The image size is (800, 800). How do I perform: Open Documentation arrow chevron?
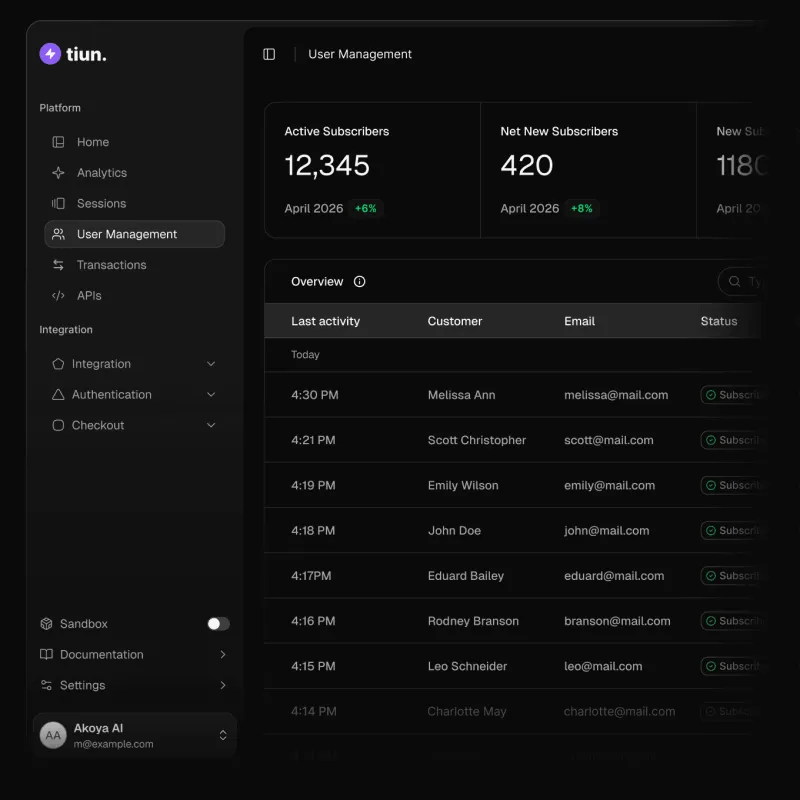coord(222,654)
